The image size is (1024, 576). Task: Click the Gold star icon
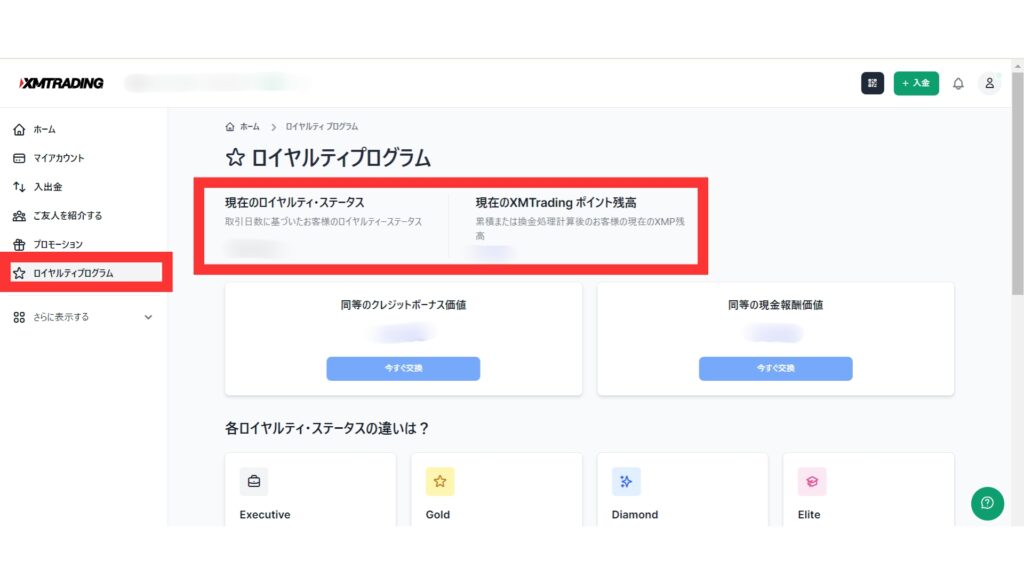tap(440, 482)
